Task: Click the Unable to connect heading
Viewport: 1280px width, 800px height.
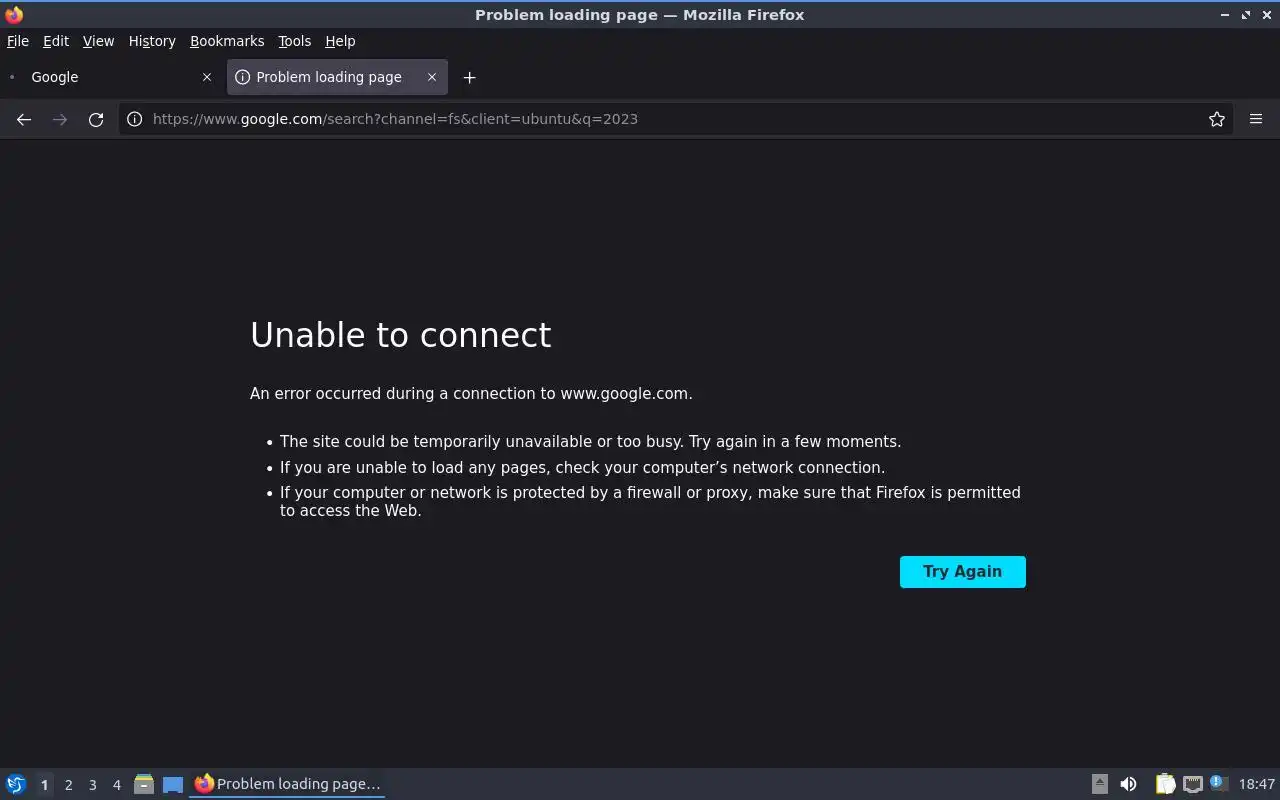Action: (x=400, y=335)
